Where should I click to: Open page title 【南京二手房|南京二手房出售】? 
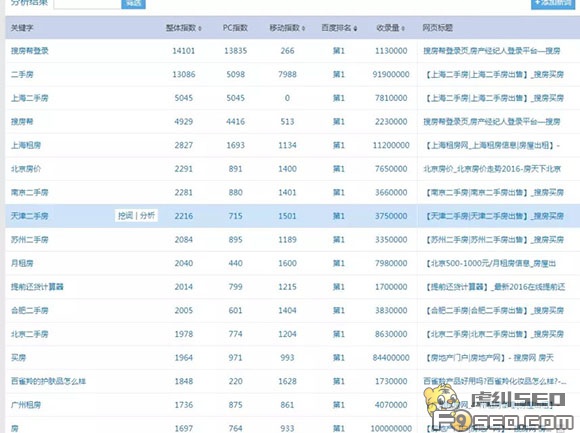(x=494, y=193)
